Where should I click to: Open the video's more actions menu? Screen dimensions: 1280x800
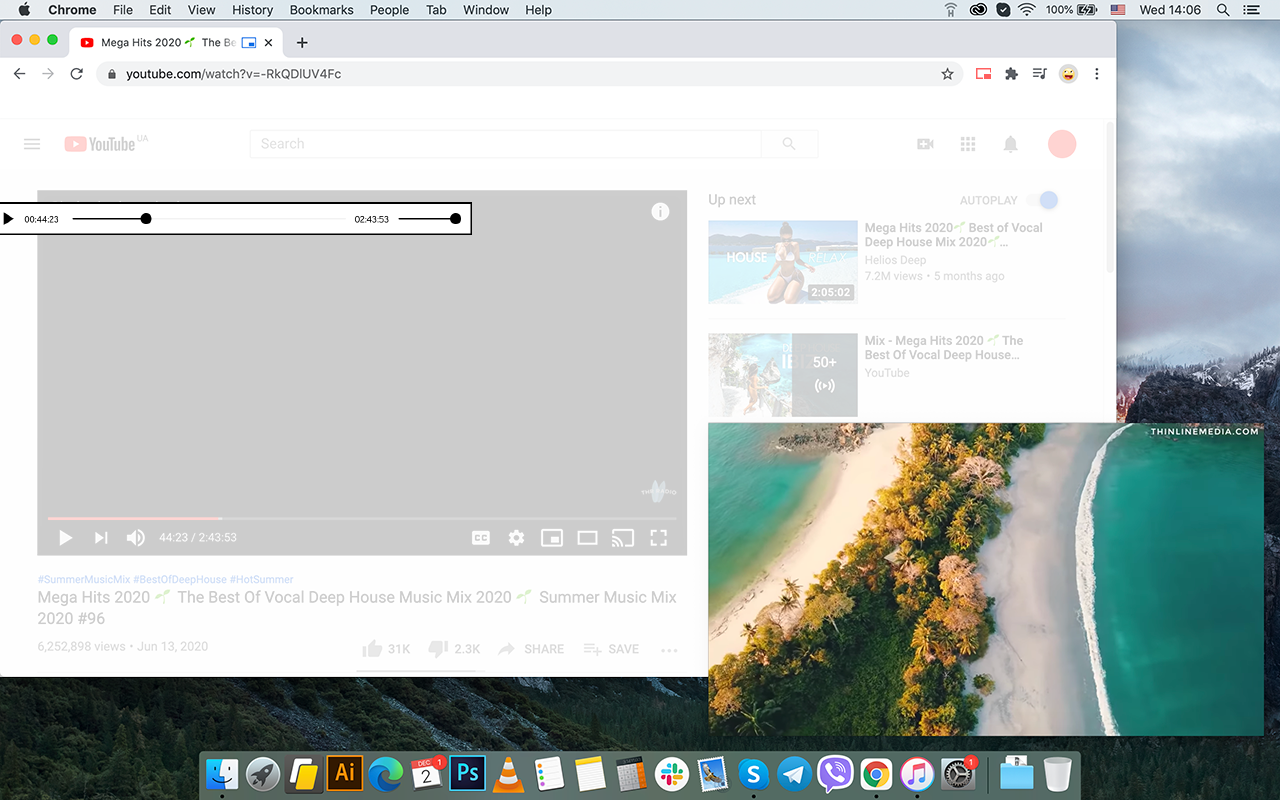pyautogui.click(x=668, y=649)
